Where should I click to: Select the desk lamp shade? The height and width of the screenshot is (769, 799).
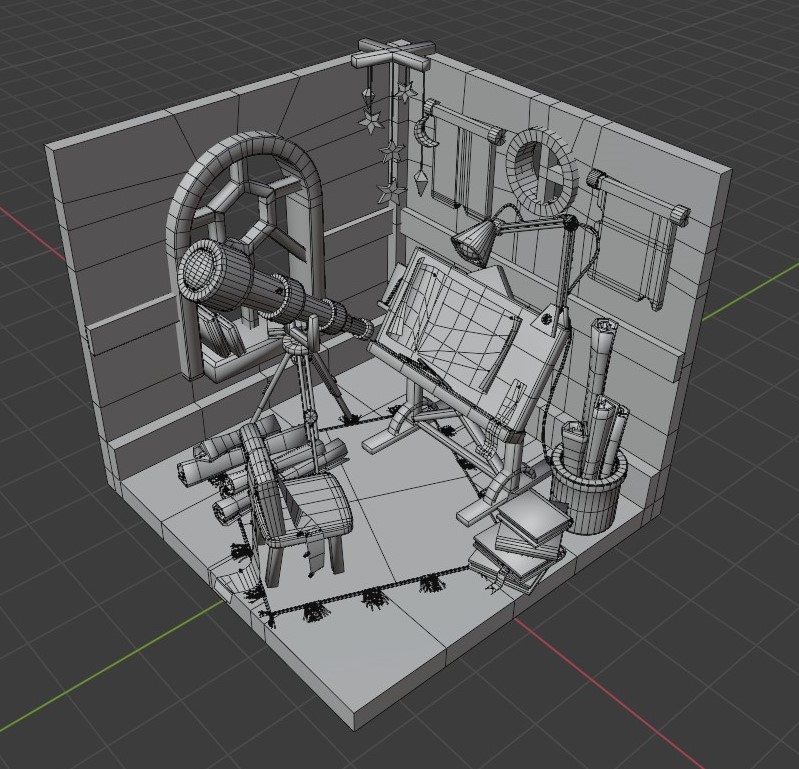coord(478,241)
